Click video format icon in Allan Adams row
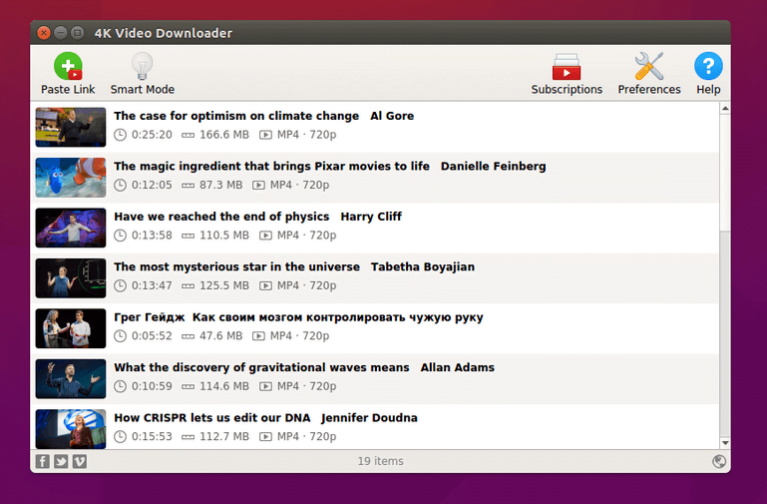The image size is (767, 504). click(x=266, y=387)
